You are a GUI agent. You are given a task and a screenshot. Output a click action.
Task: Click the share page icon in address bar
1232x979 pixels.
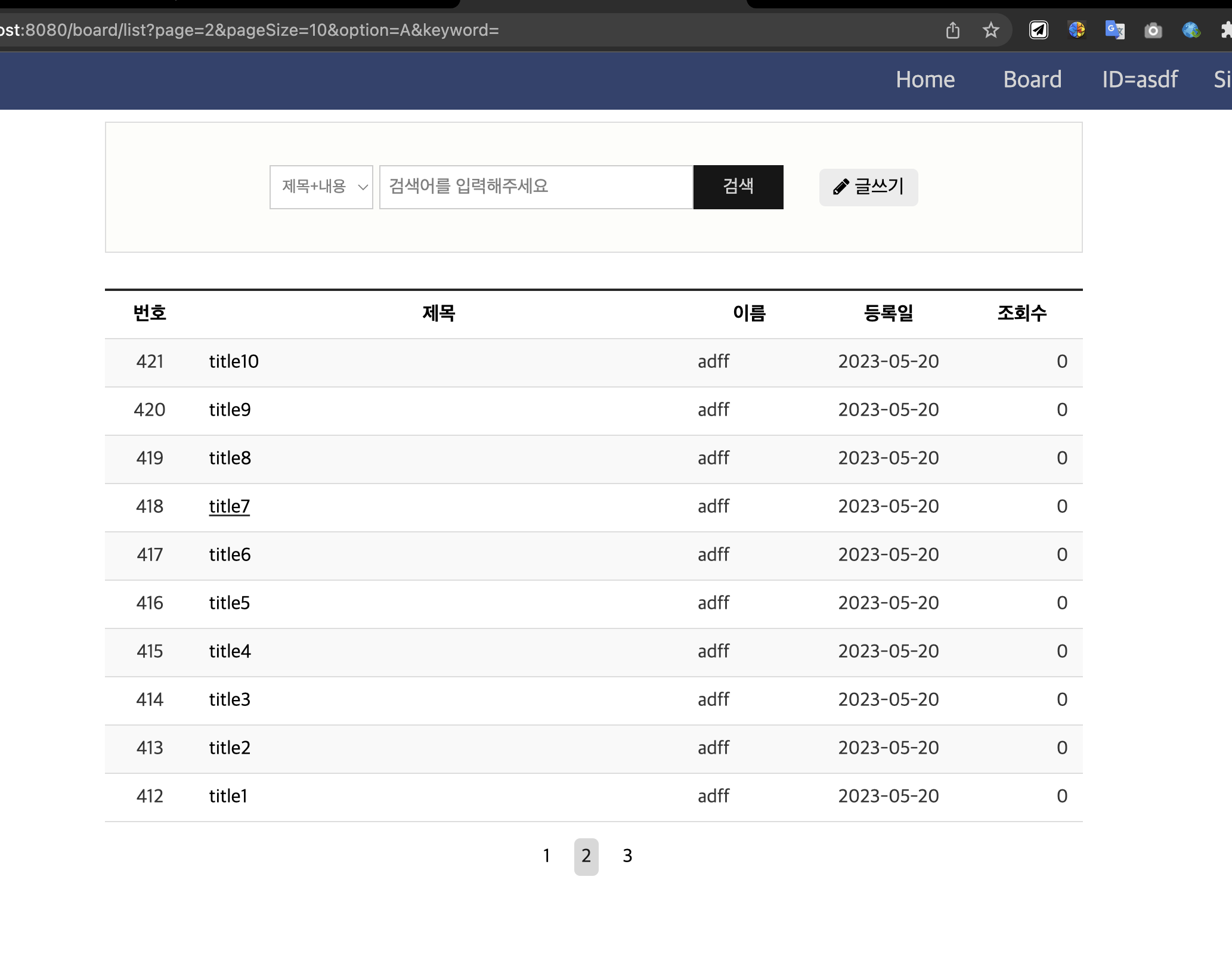[x=952, y=30]
